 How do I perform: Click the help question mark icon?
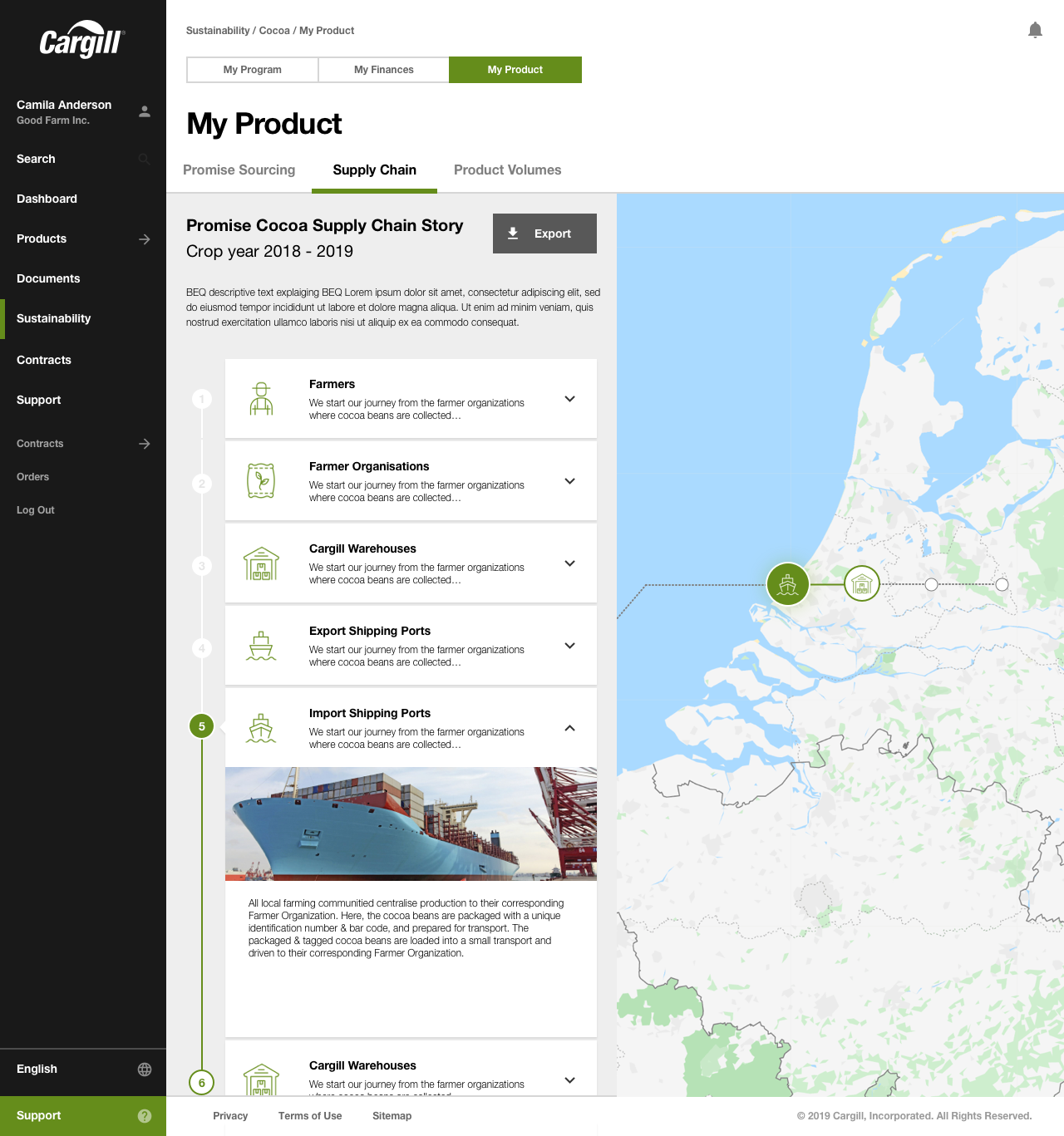coord(145,1116)
